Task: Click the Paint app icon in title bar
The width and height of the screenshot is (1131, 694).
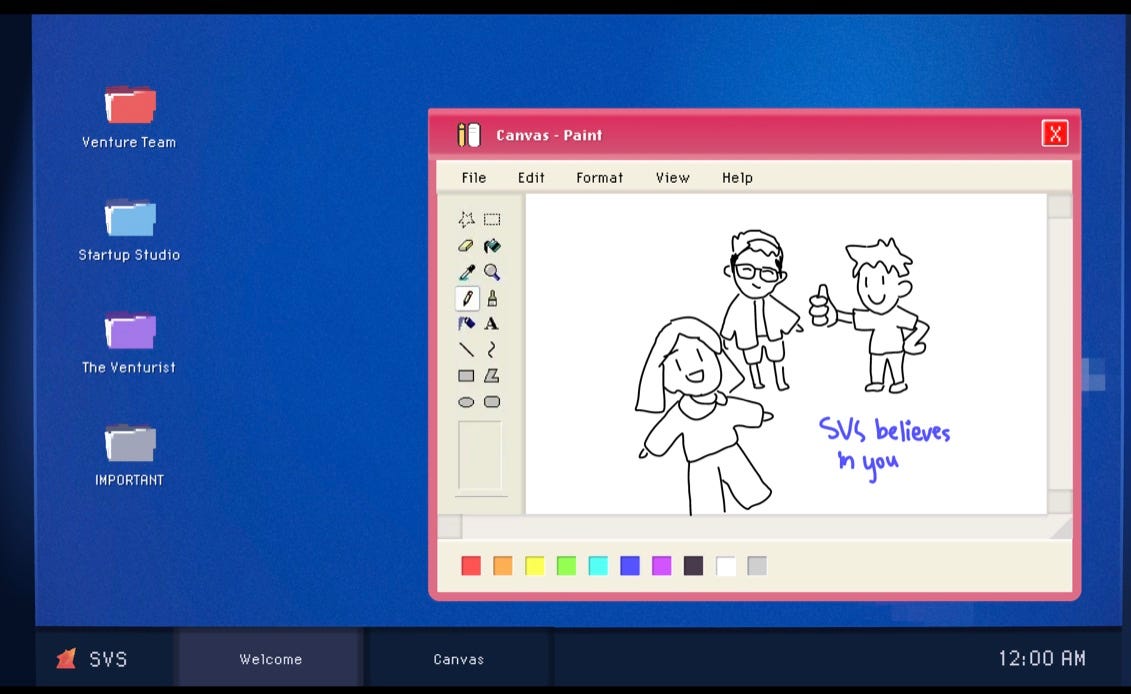Action: pyautogui.click(x=469, y=135)
